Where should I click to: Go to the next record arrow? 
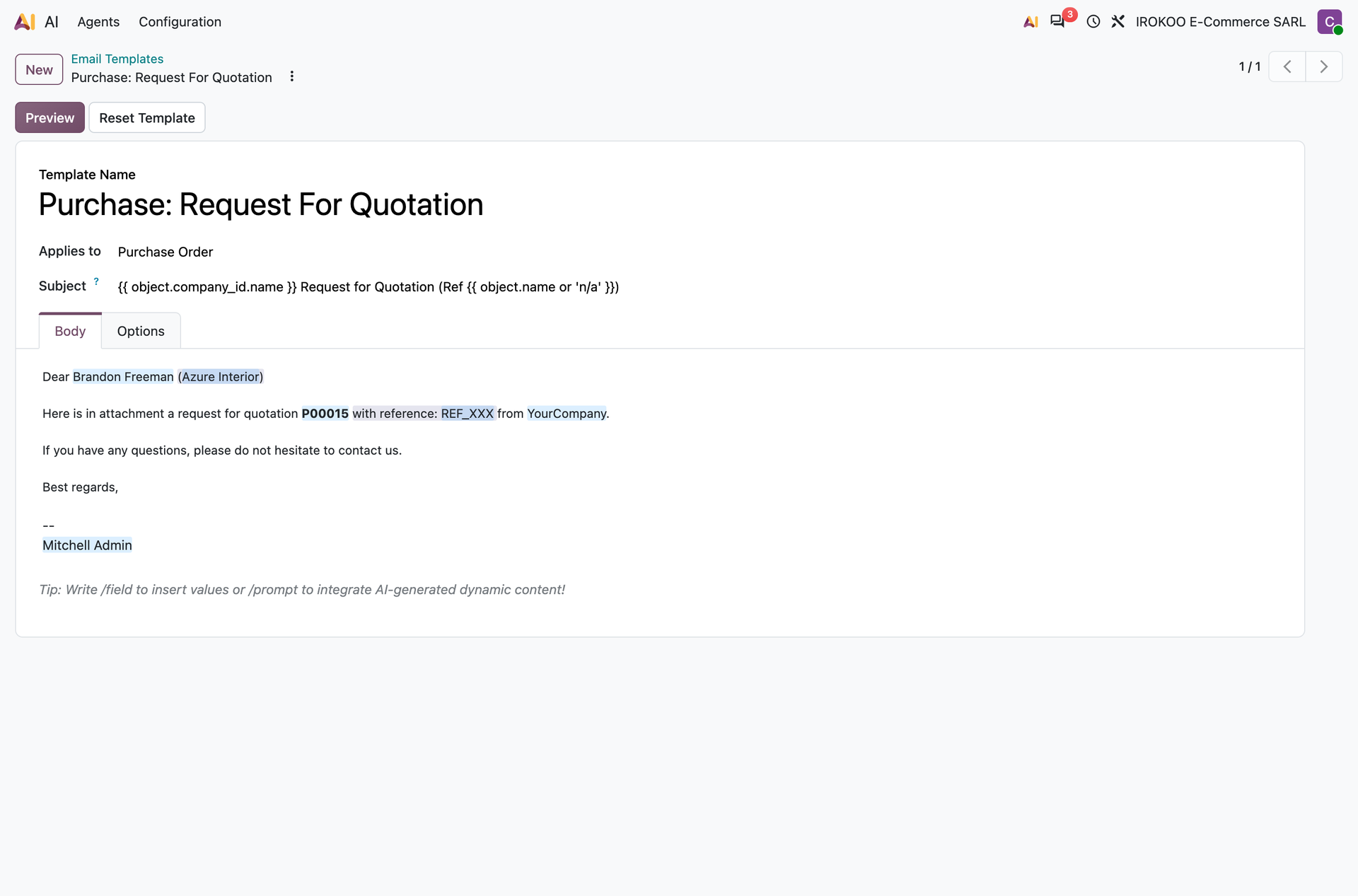(x=1324, y=66)
